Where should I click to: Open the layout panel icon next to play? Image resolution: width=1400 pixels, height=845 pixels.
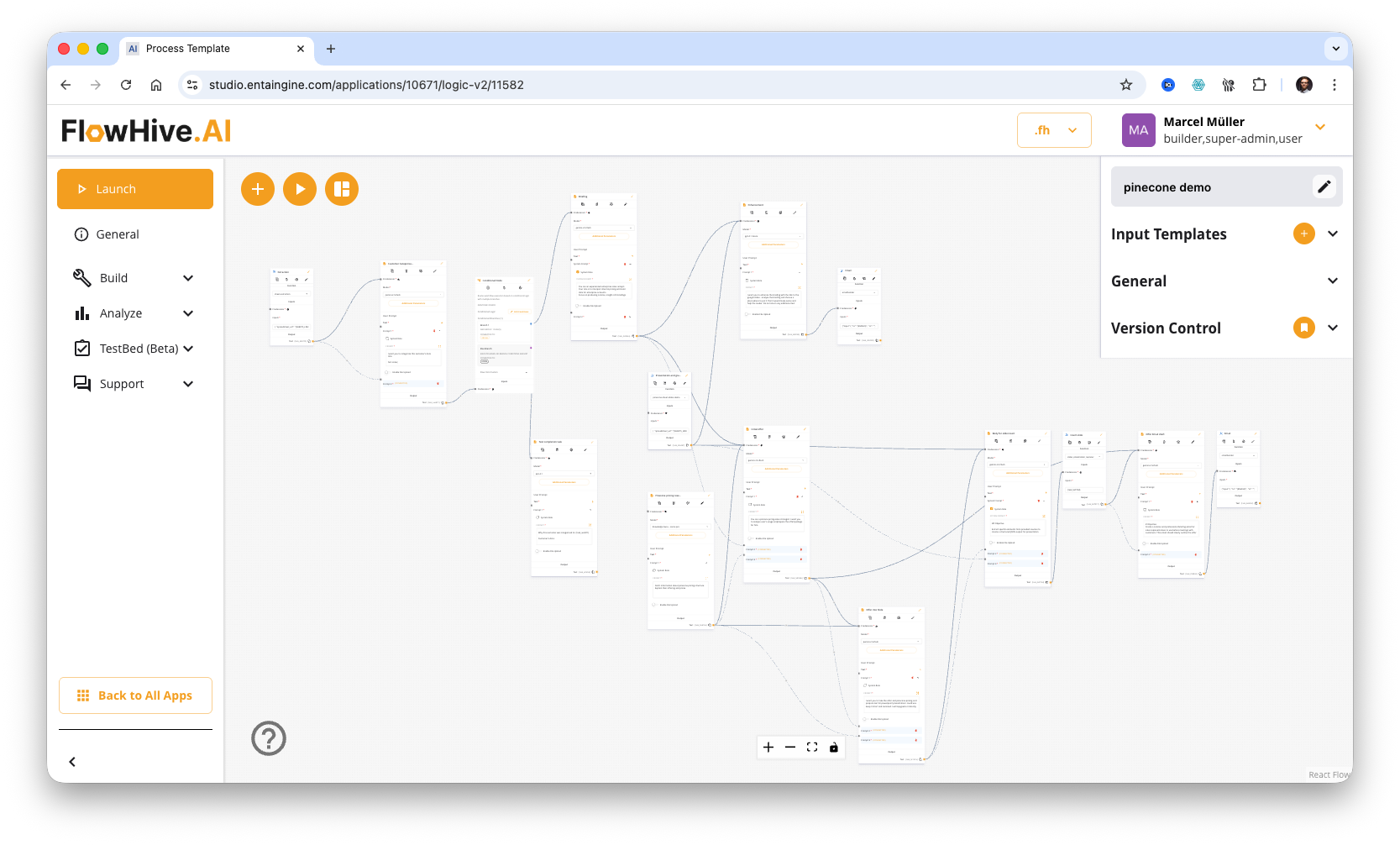(x=342, y=189)
